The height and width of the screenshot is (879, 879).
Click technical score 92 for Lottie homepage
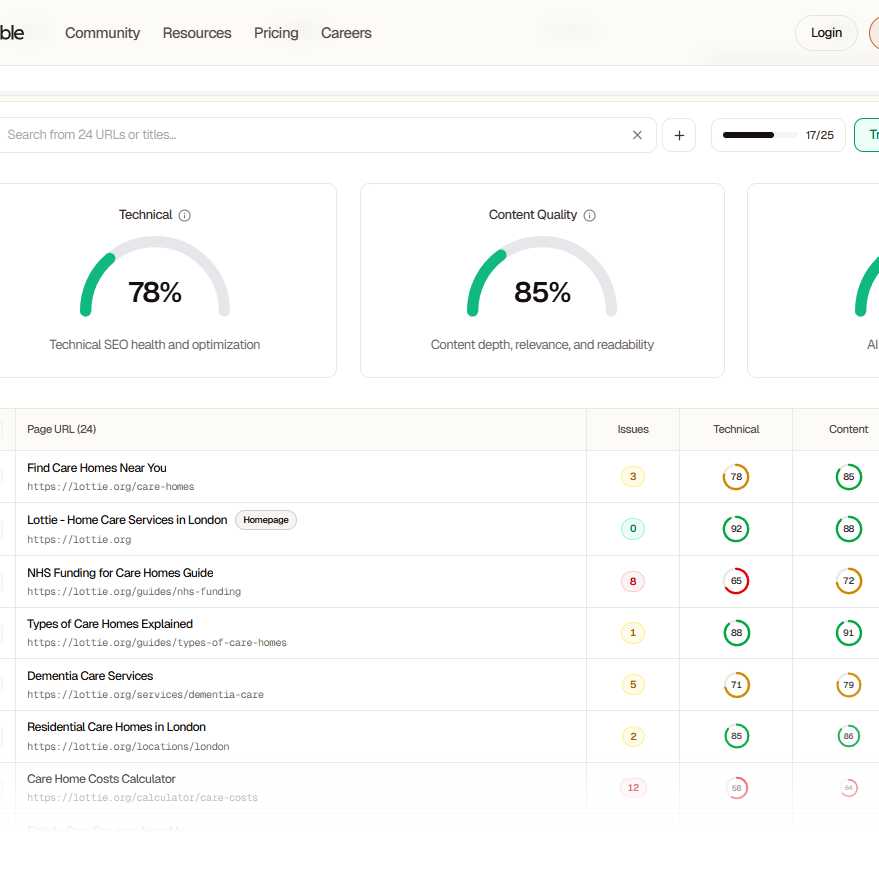coord(736,529)
